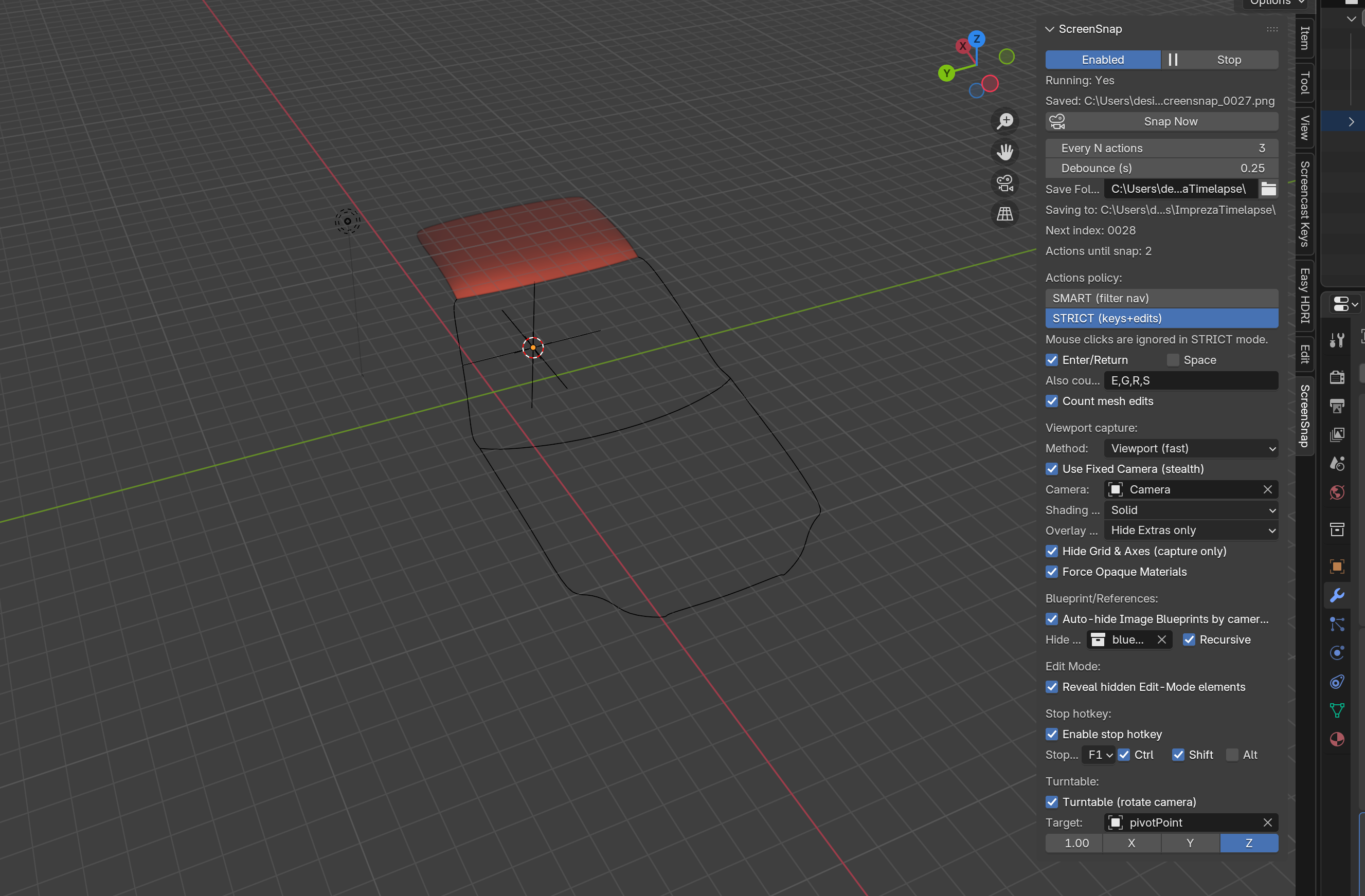Switch perspective/orthographic with grid icon
The height and width of the screenshot is (896, 1365).
[x=1005, y=214]
